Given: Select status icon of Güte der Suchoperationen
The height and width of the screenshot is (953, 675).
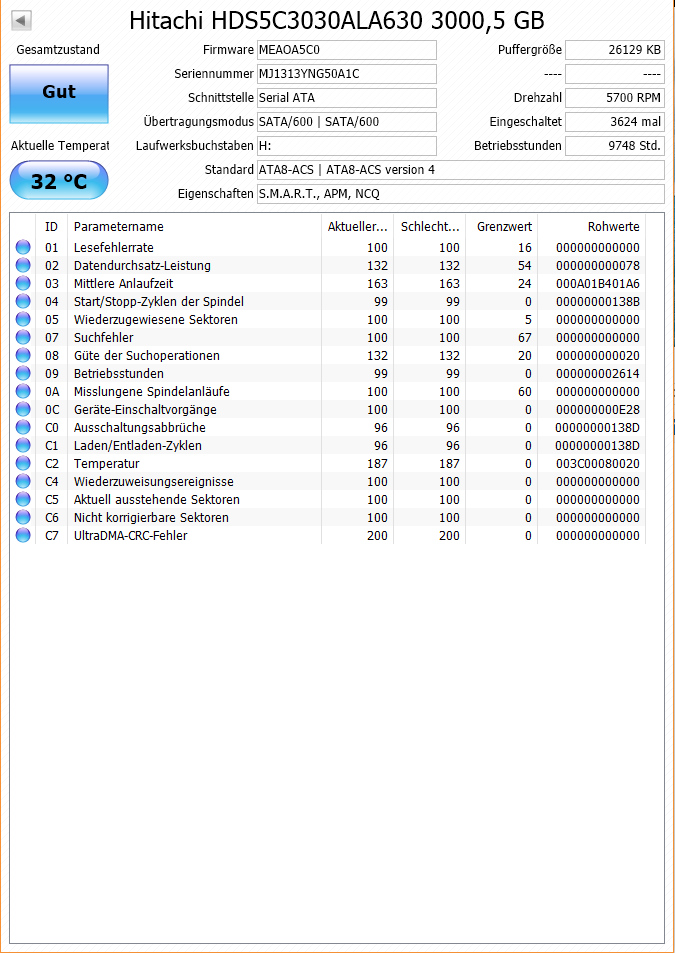Looking at the screenshot, I should pos(23,356).
